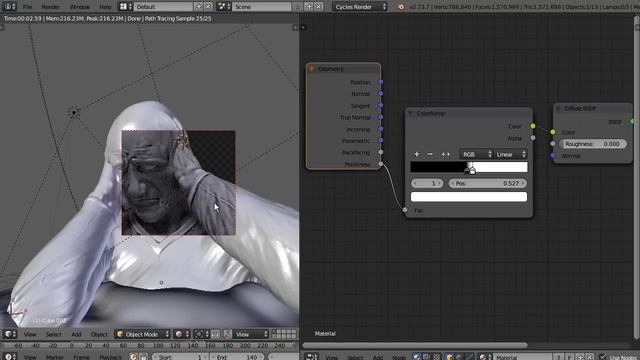Open the viewport shading selector
Screen dimensions: 640x360
[182, 334]
